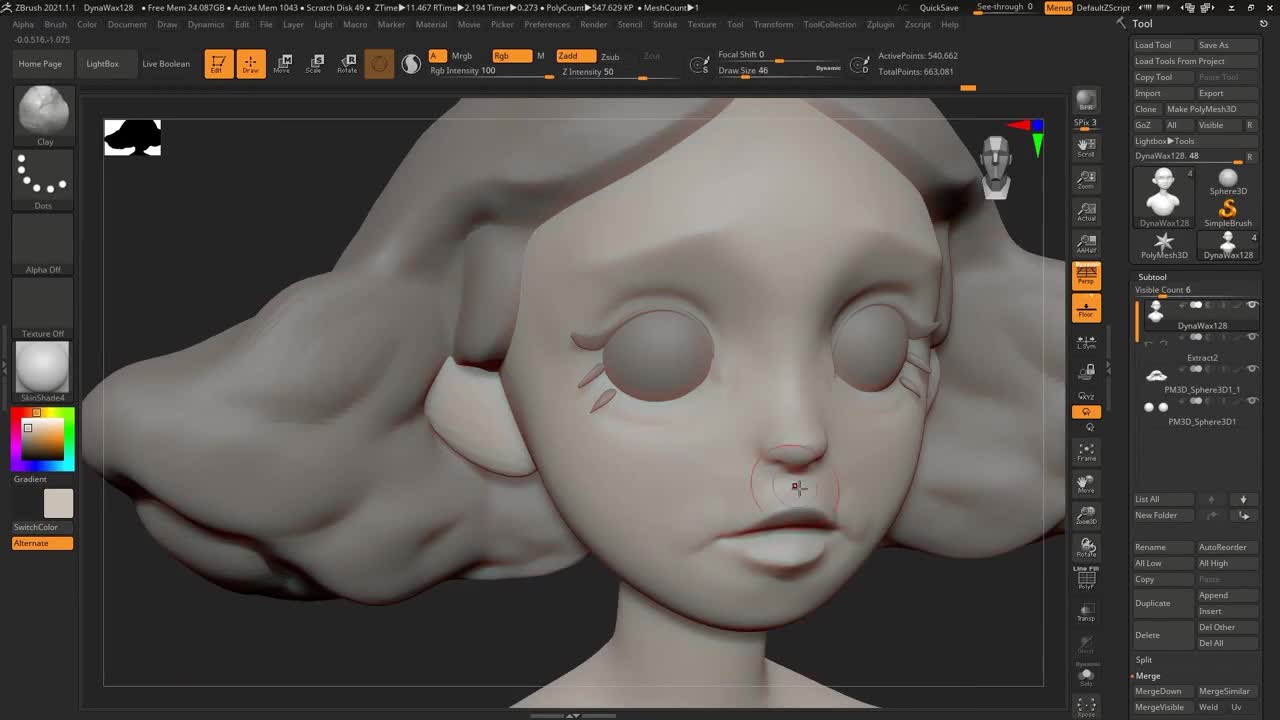This screenshot has width=1280, height=720.
Task: Open the Clay brush selector
Action: coord(43,116)
